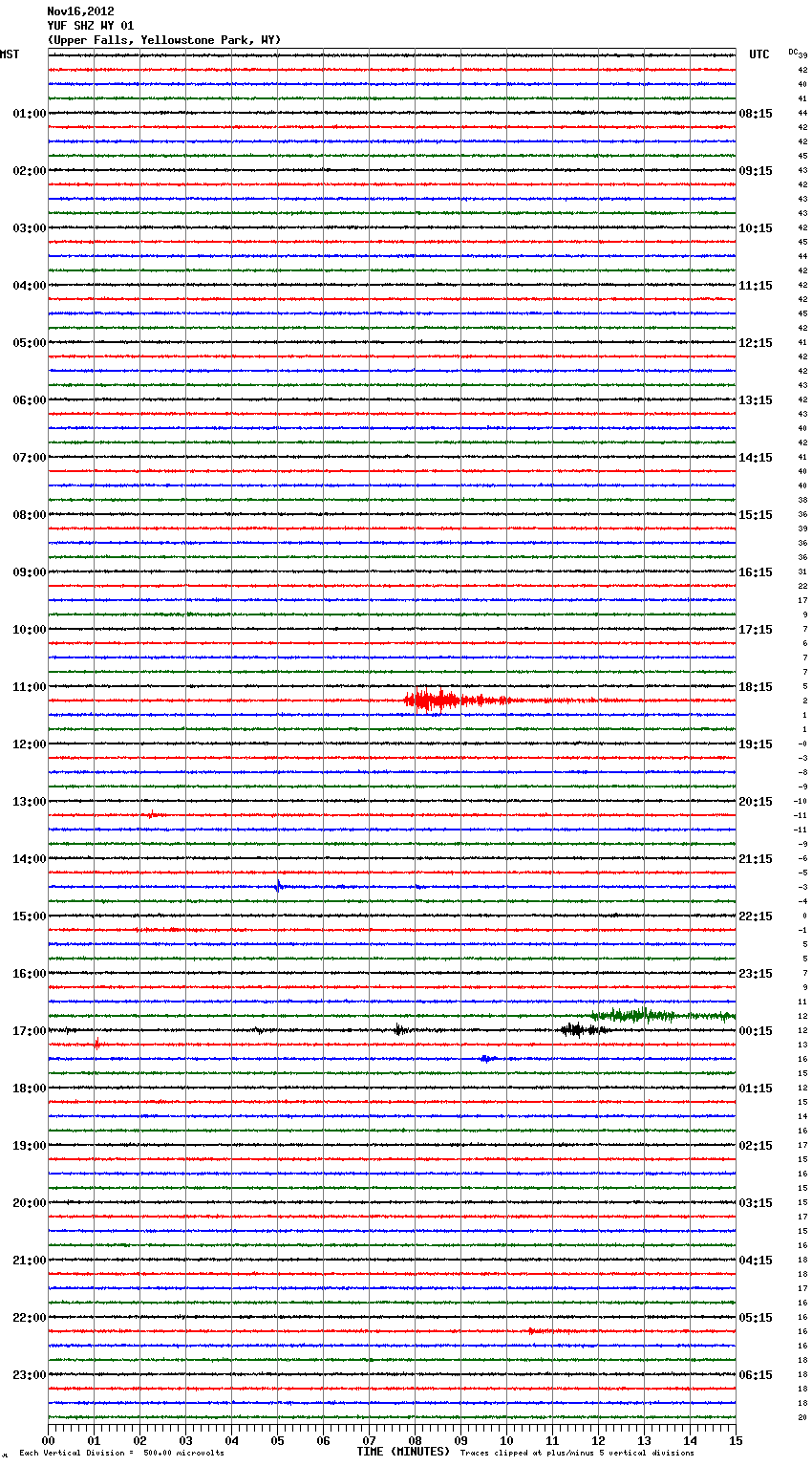Click the x-axis tick label 15
The image size is (812, 1466).
click(x=736, y=1440)
